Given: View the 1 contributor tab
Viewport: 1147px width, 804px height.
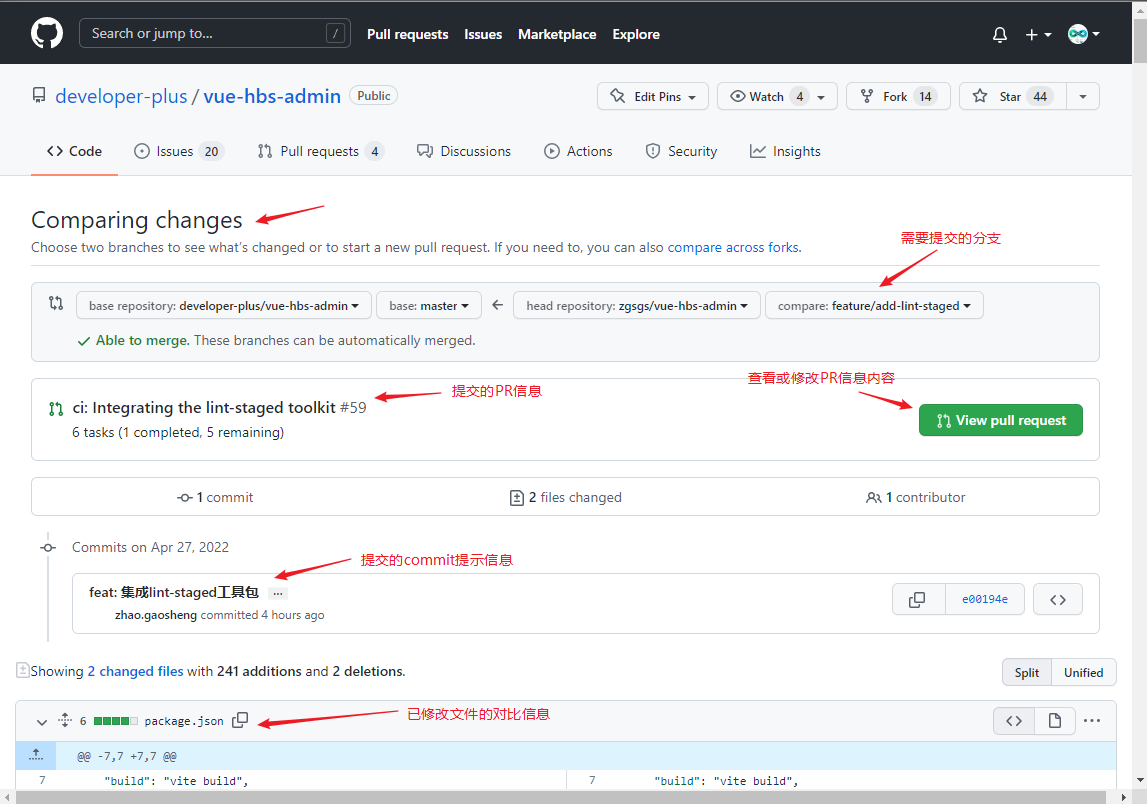Looking at the screenshot, I should (x=915, y=497).
